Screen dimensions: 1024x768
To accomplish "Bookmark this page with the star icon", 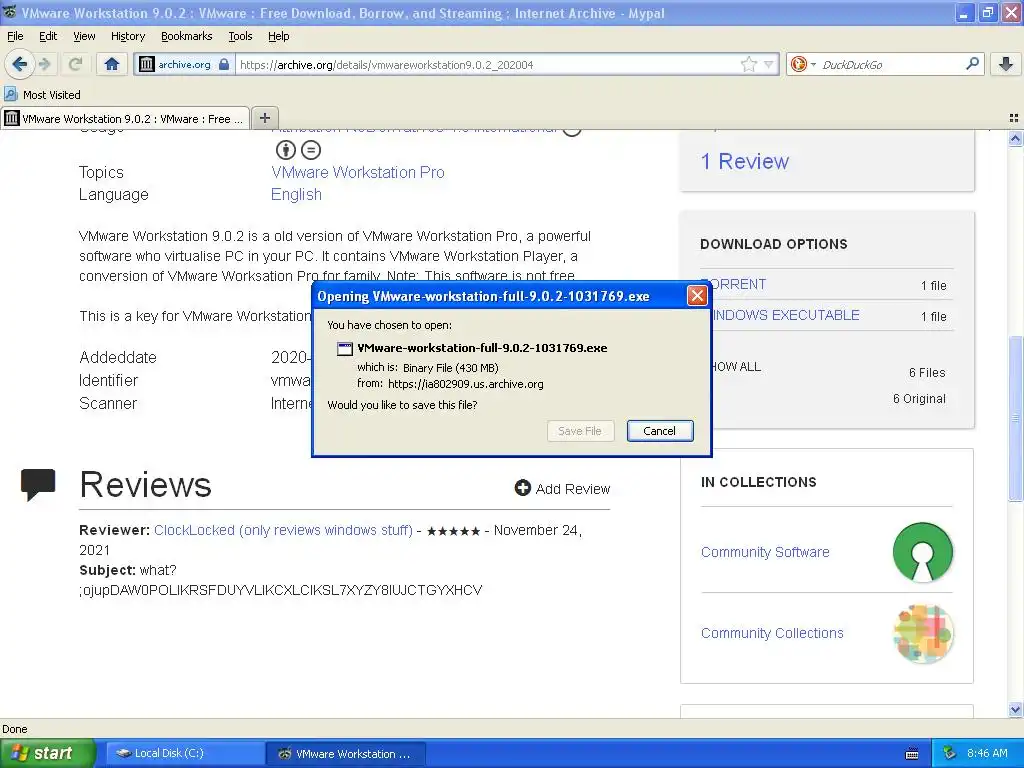I will [x=748, y=64].
